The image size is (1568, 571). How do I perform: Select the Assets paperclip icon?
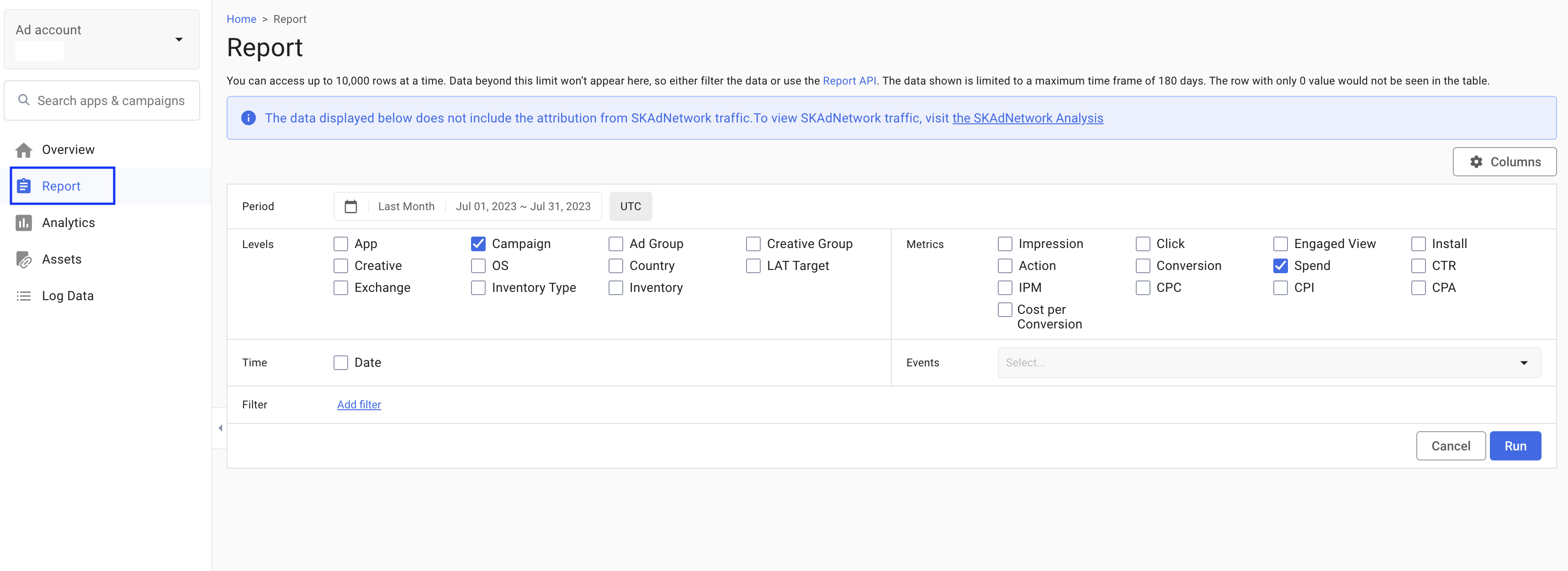(x=23, y=259)
